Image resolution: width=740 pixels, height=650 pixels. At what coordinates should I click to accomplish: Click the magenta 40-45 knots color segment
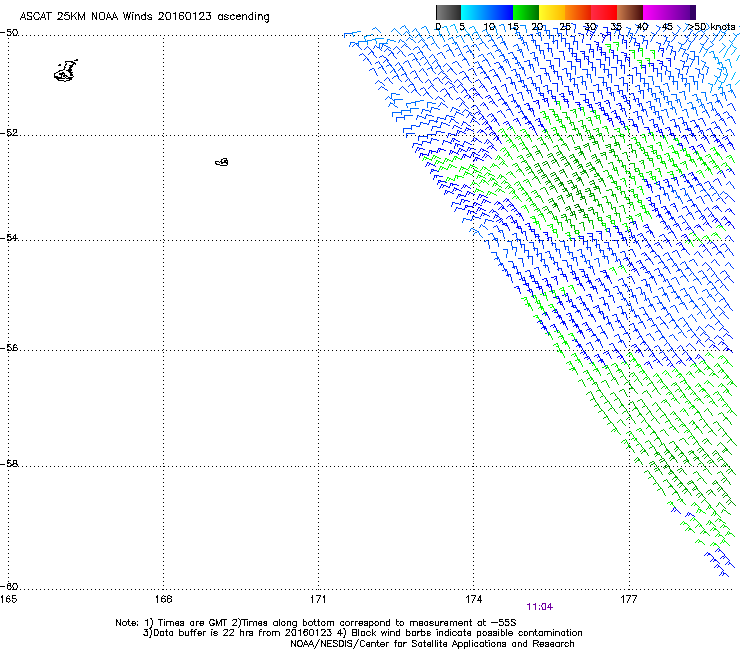(x=656, y=12)
